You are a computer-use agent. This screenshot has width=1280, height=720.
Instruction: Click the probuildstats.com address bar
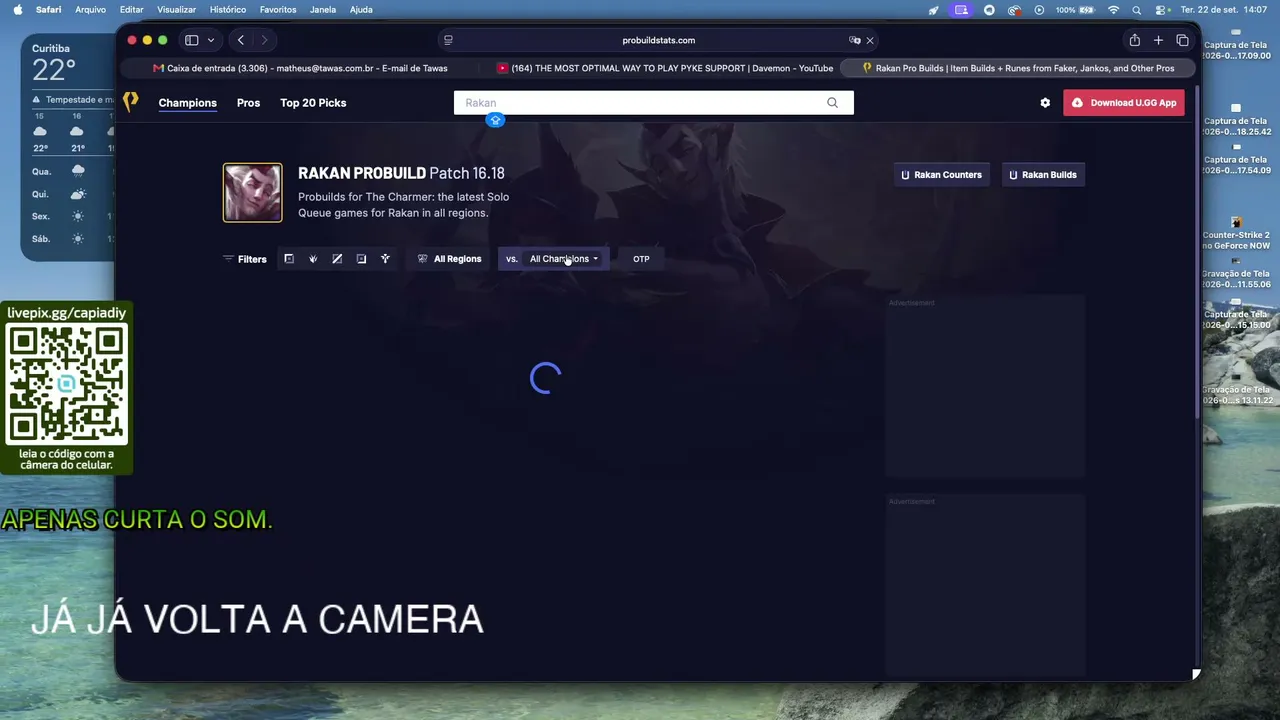(659, 40)
